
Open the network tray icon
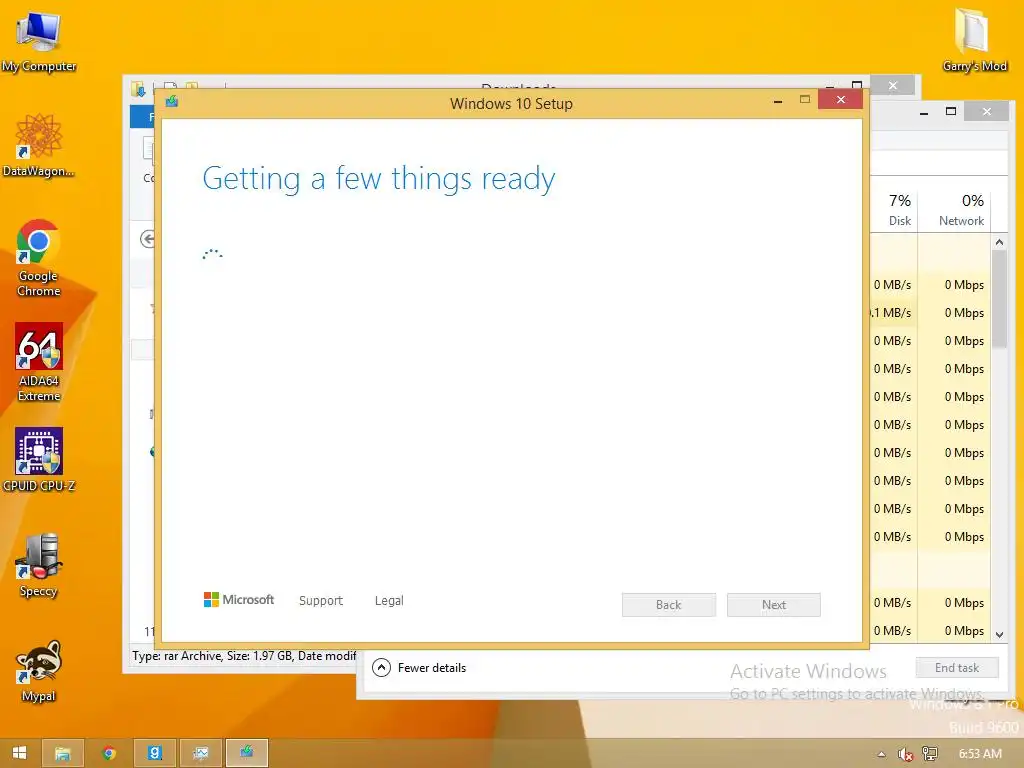tap(929, 754)
